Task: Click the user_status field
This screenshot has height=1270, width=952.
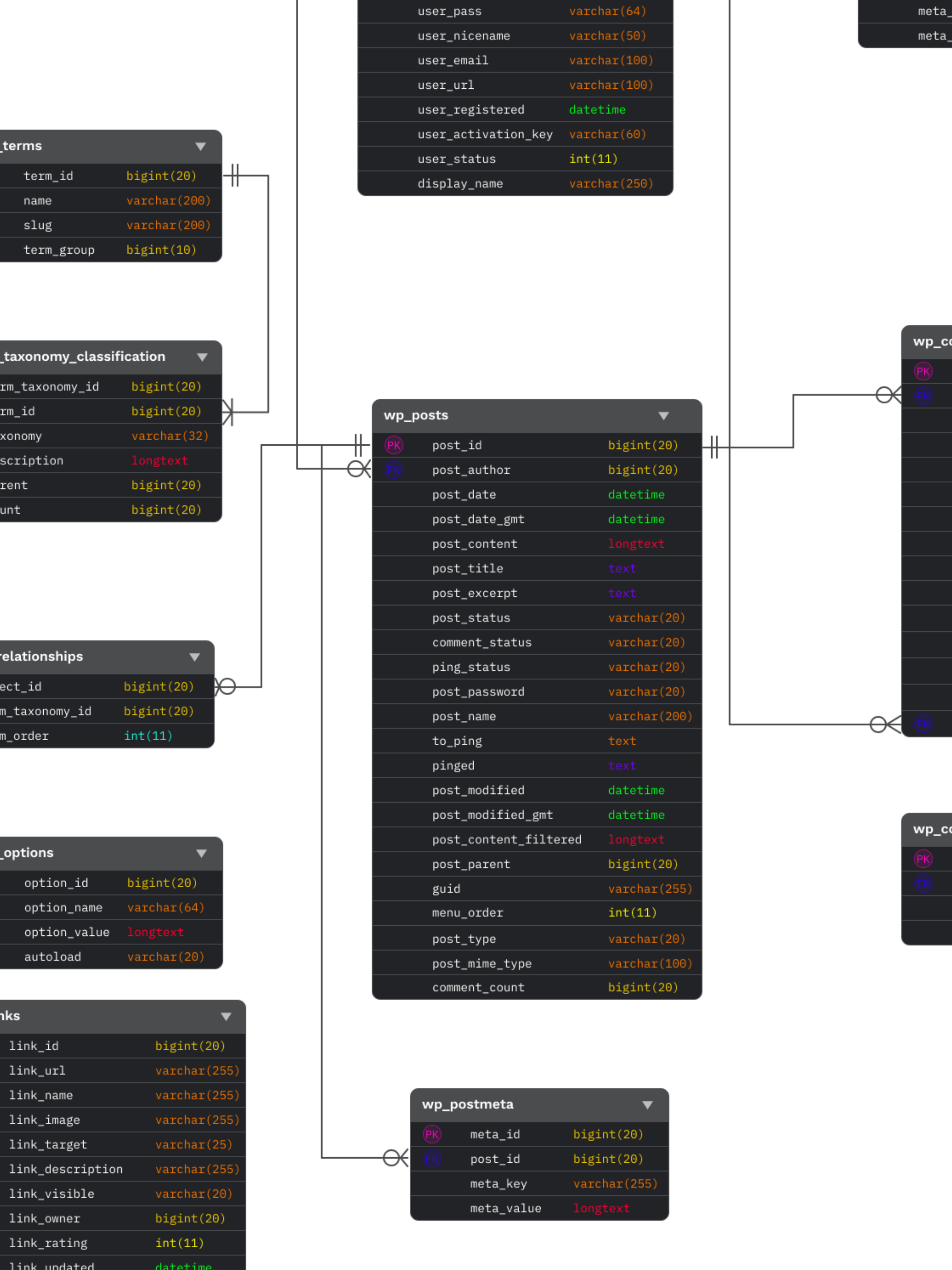Action: (x=515, y=159)
